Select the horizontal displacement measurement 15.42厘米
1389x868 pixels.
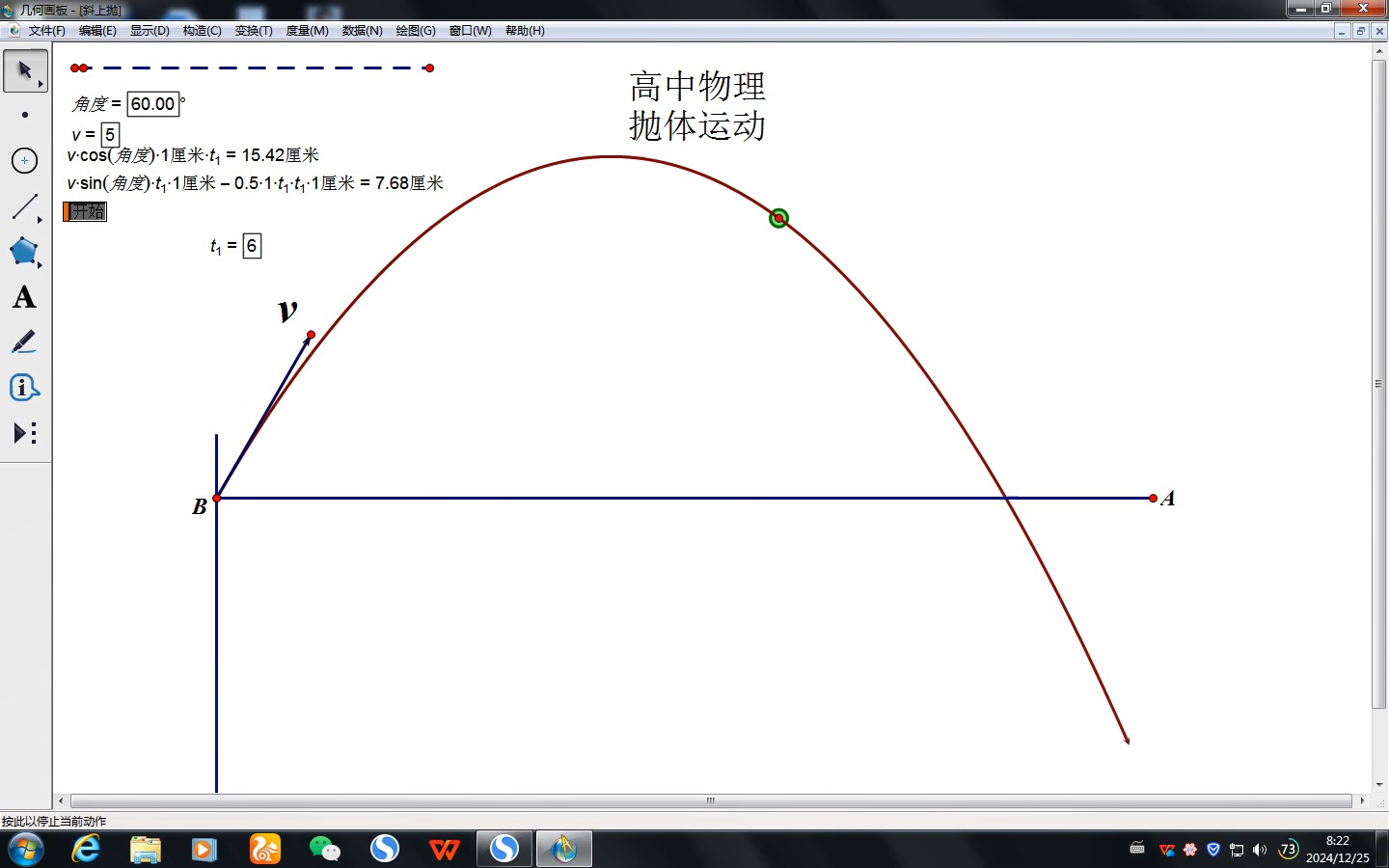pos(193,155)
